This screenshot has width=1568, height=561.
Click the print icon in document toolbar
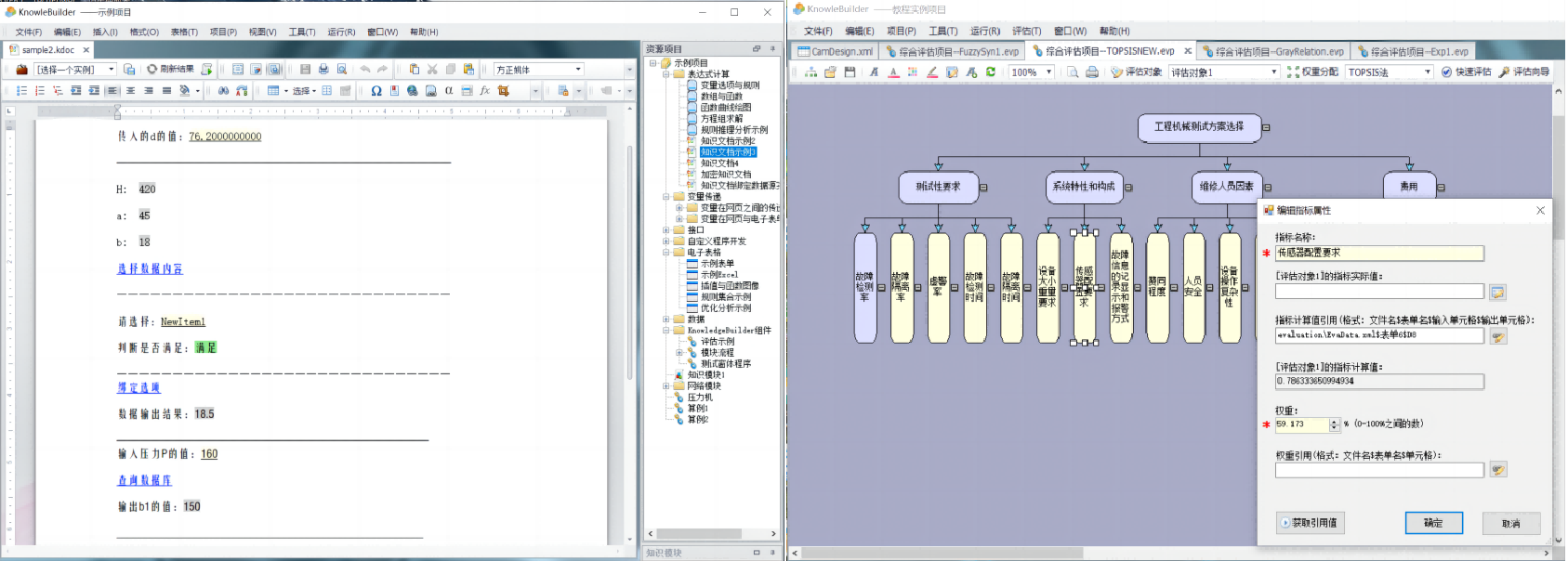323,70
